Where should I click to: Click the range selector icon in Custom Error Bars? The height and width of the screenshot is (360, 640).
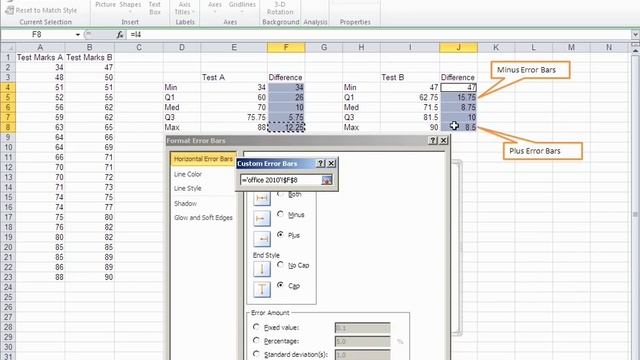tap(327, 180)
